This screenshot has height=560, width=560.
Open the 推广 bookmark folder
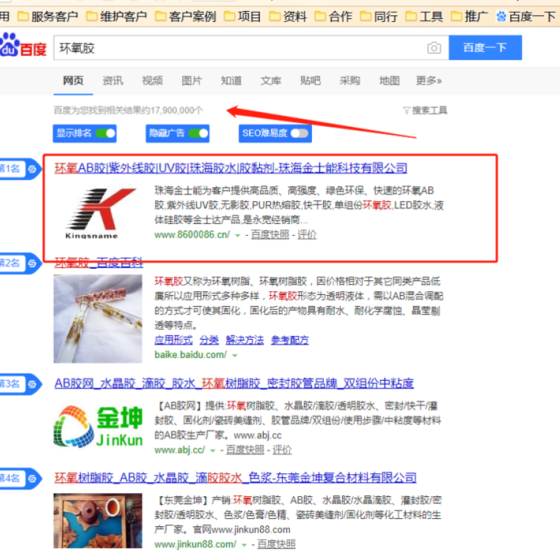tap(470, 16)
